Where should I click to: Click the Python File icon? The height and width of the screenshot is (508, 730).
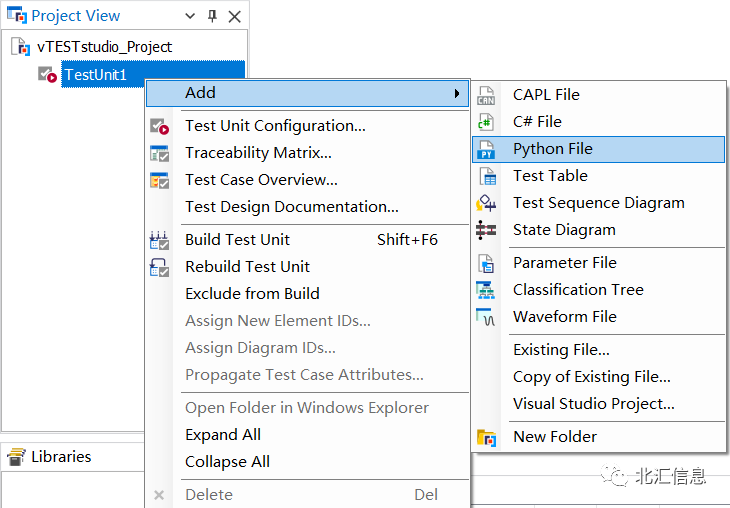point(486,149)
